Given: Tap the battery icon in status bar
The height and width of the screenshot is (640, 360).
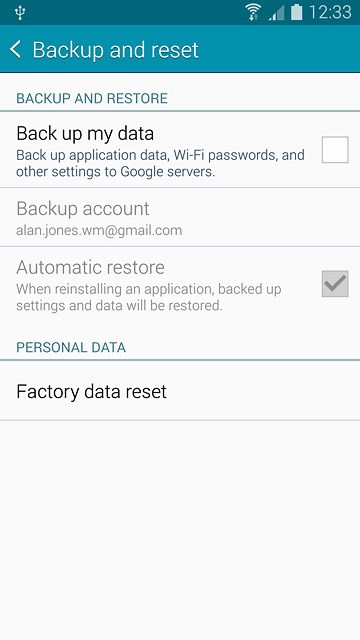Looking at the screenshot, I should coord(297,12).
